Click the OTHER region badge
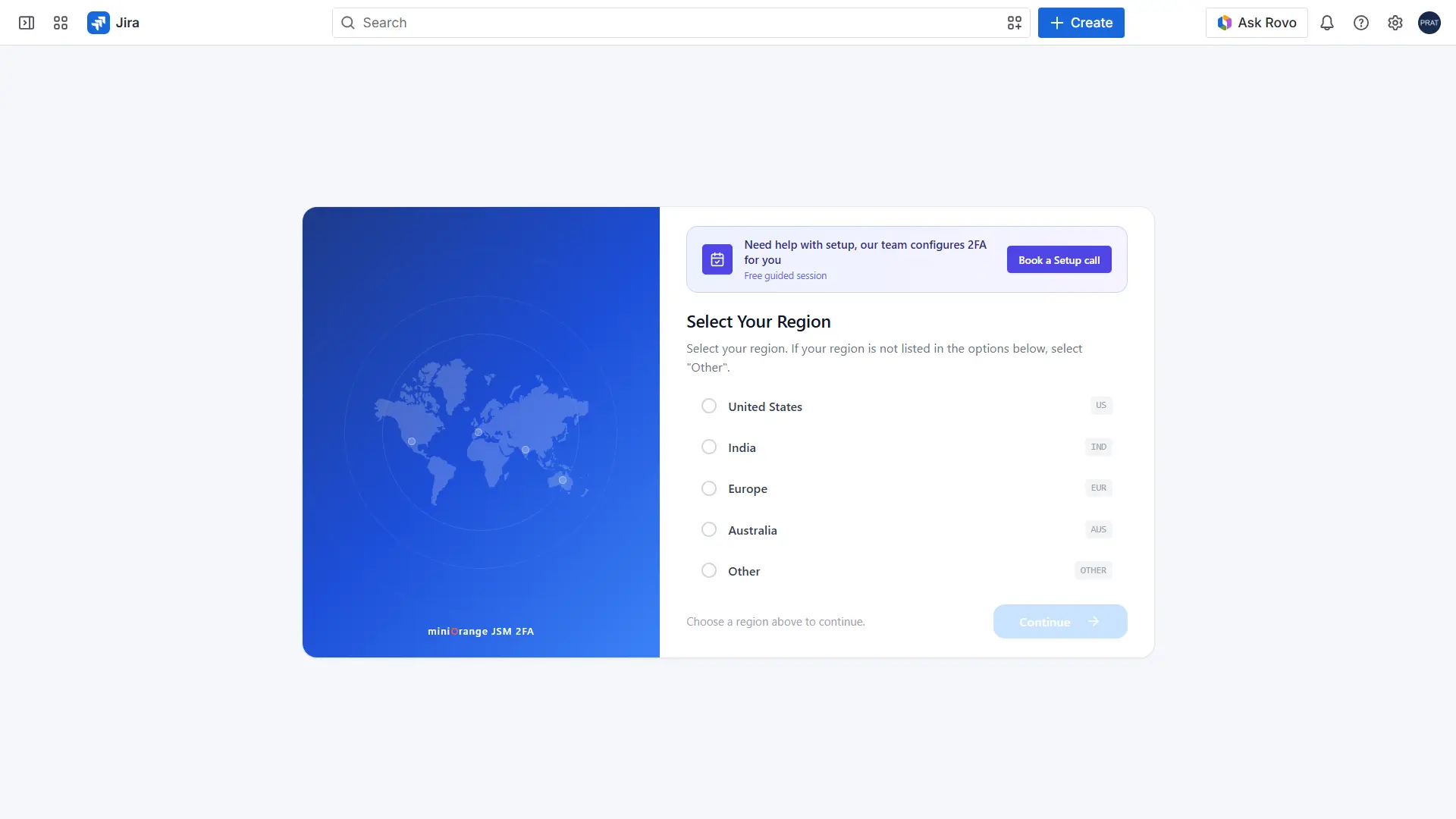This screenshot has height=819, width=1456. click(1094, 570)
